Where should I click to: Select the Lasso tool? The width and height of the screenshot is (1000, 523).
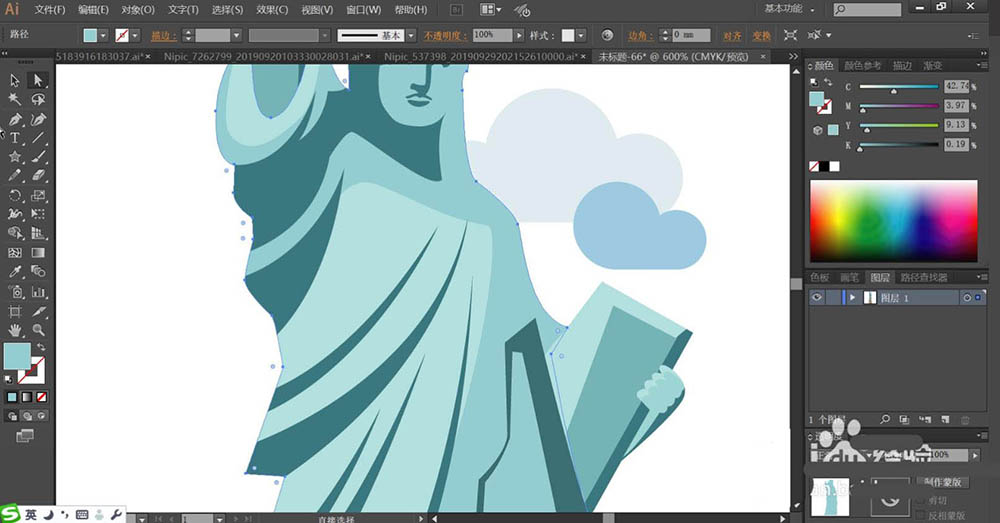(38, 99)
